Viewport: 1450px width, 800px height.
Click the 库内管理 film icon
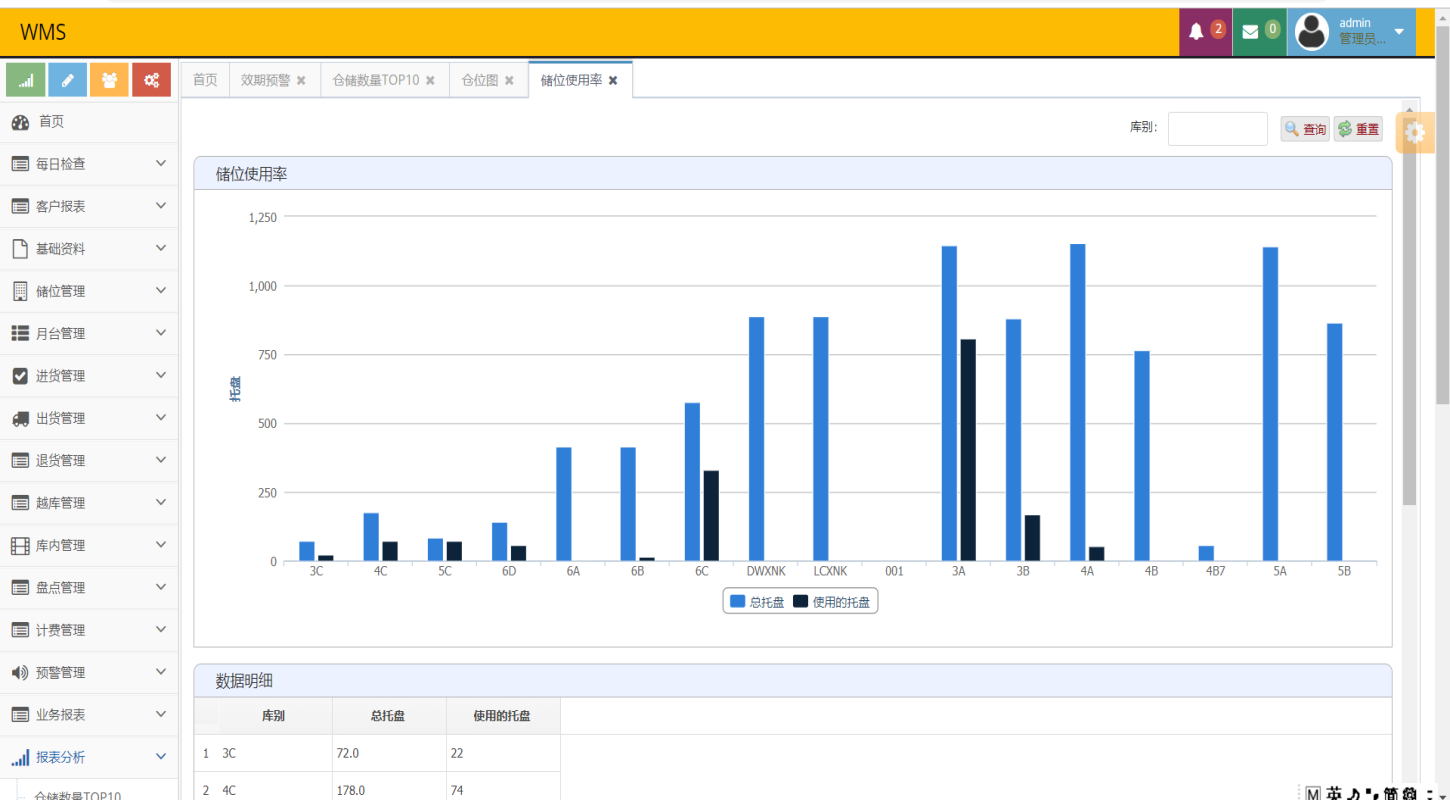(20, 545)
